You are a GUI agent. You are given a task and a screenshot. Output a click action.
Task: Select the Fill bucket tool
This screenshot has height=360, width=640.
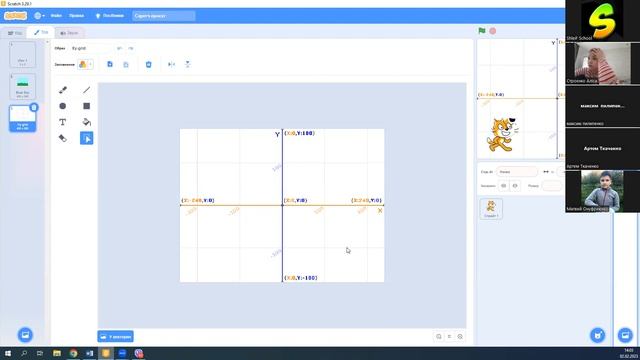(87, 122)
